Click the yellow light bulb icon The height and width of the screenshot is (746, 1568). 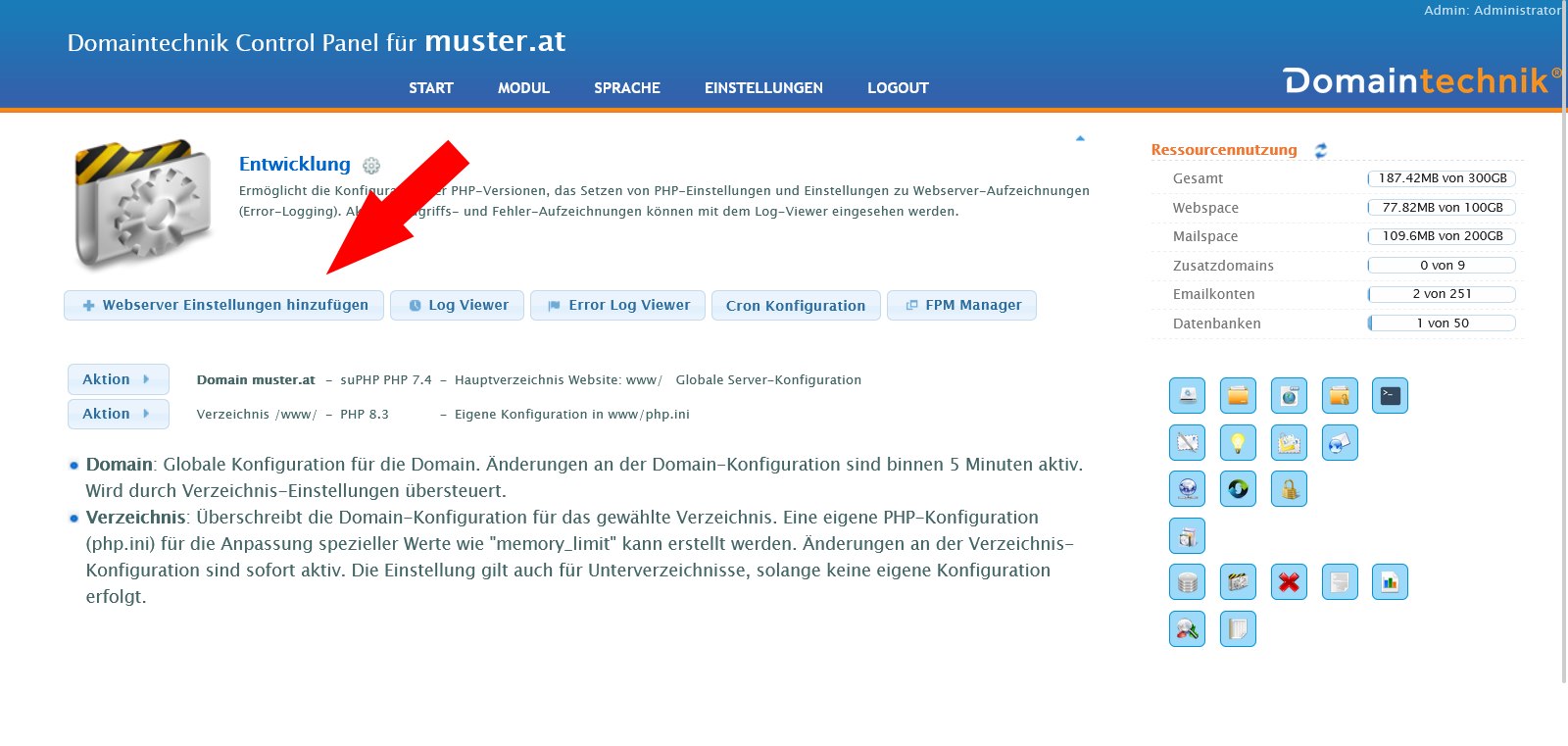[1238, 443]
